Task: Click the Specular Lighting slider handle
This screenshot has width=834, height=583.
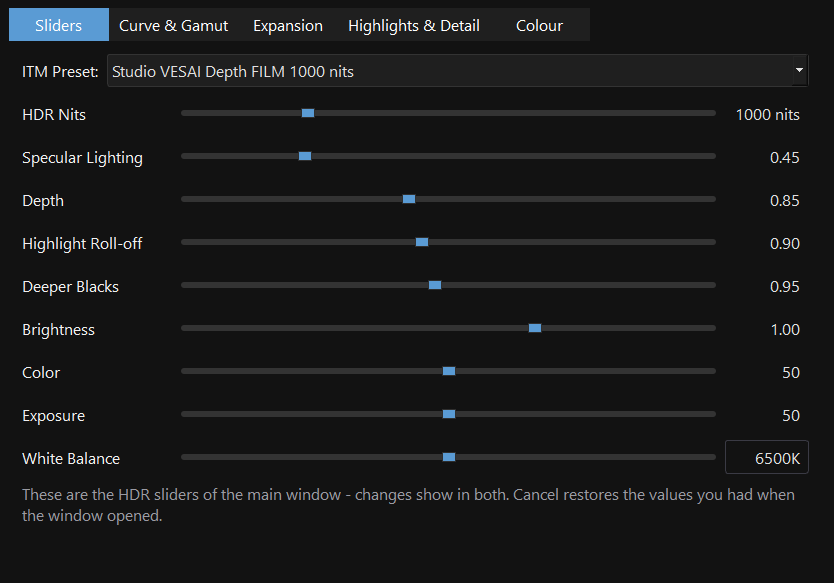Action: coord(305,156)
